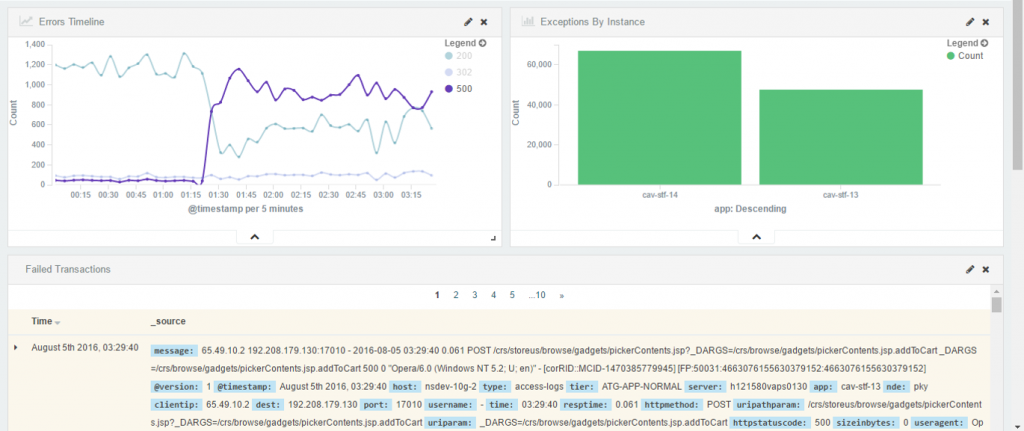Remove the Exceptions By Instance panel
Image resolution: width=1024 pixels, height=431 pixels.
tap(986, 22)
